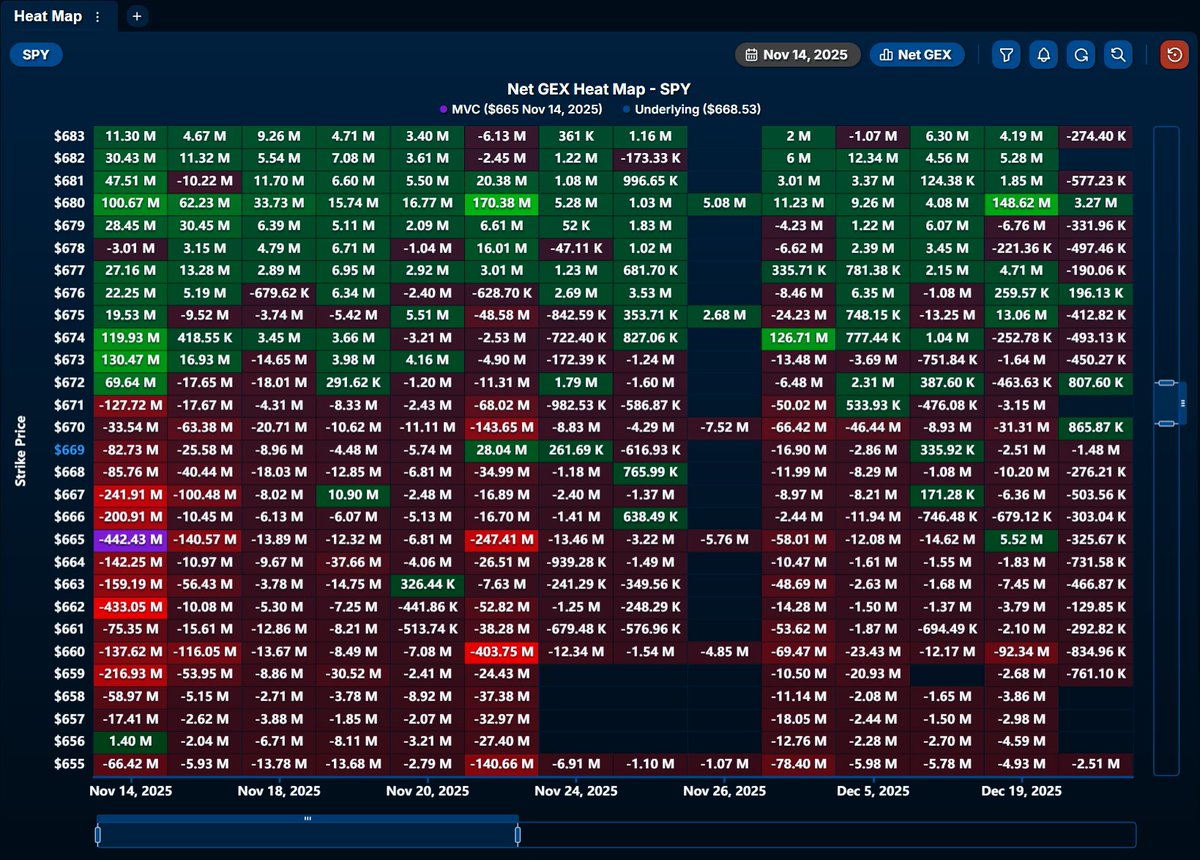Click the red cell -403.75 M
1200x860 pixels.
click(x=500, y=652)
